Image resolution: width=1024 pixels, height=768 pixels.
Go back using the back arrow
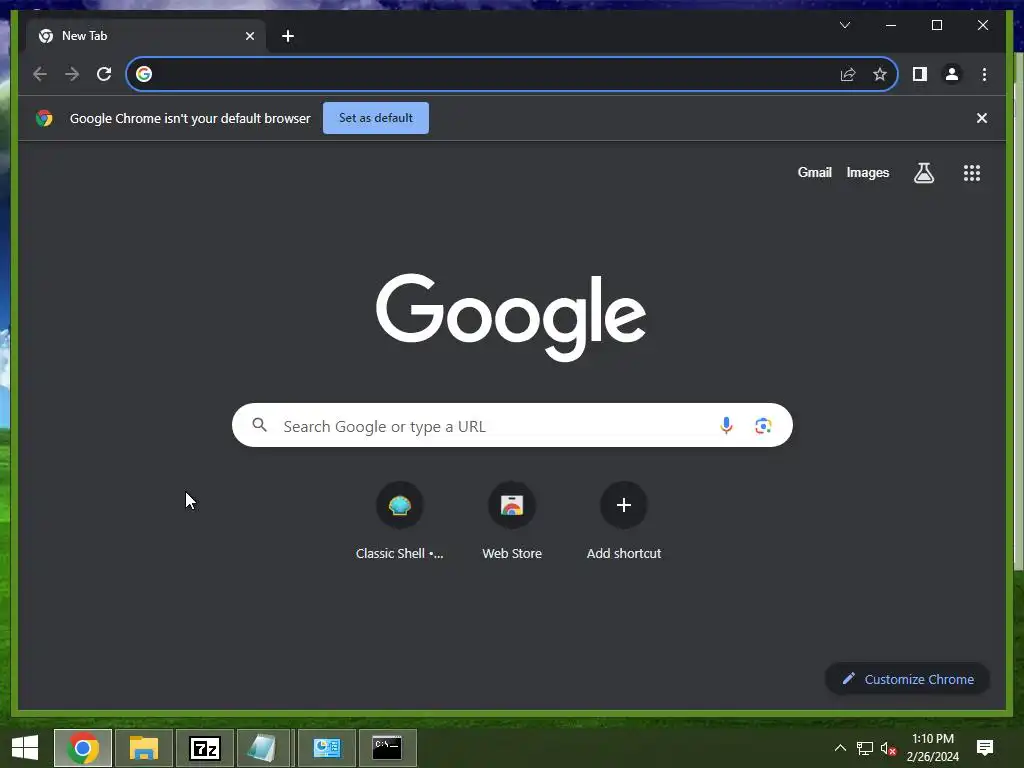(40, 74)
